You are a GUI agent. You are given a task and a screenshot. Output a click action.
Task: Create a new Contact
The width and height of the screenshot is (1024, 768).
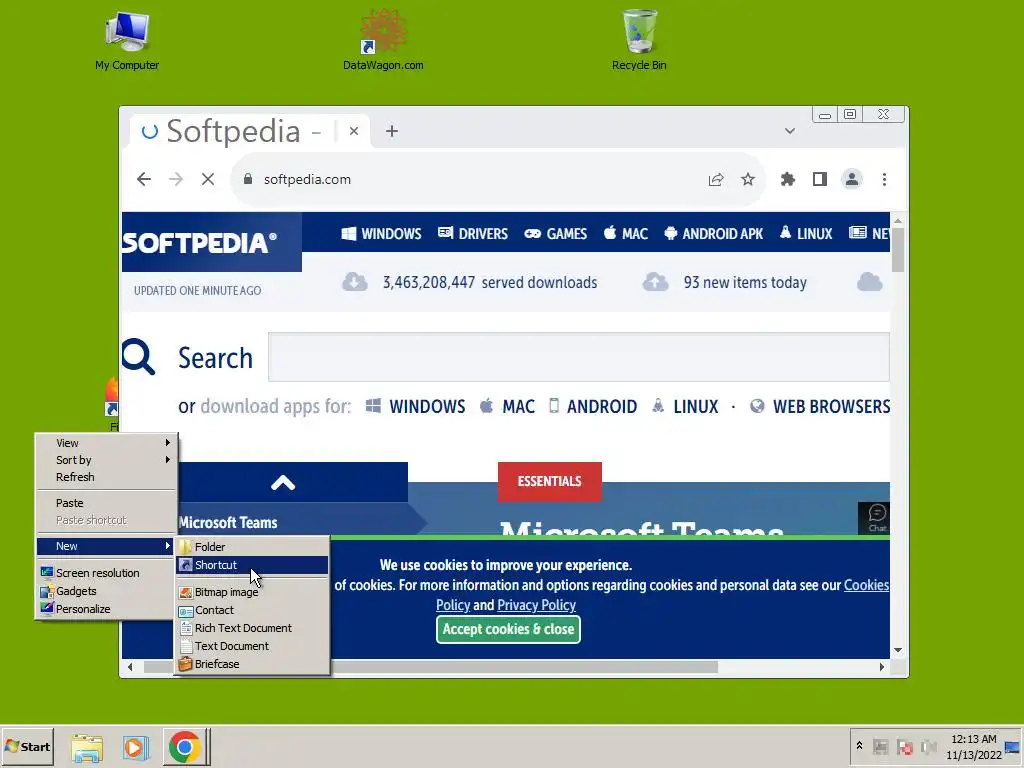(x=253, y=610)
